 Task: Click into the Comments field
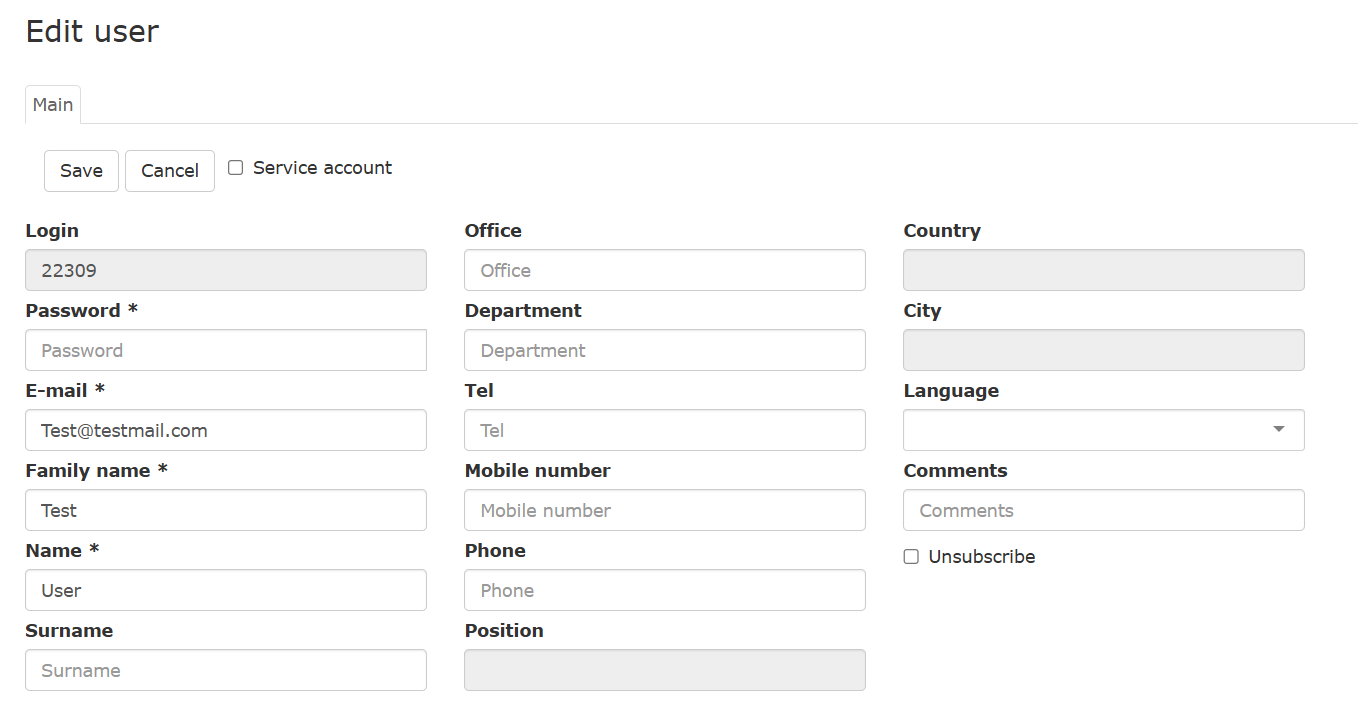click(x=1103, y=510)
